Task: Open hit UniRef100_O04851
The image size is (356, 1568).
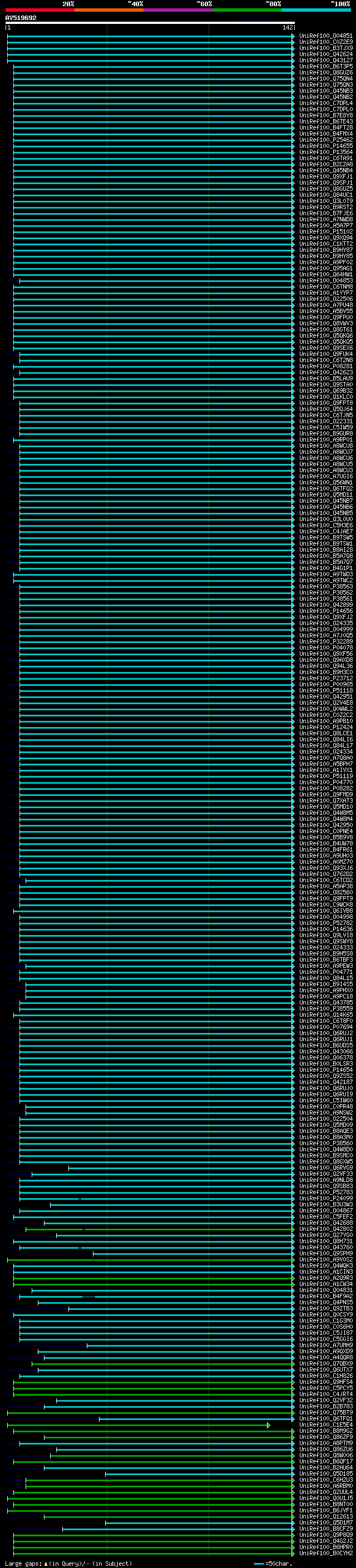Action: (x=325, y=36)
